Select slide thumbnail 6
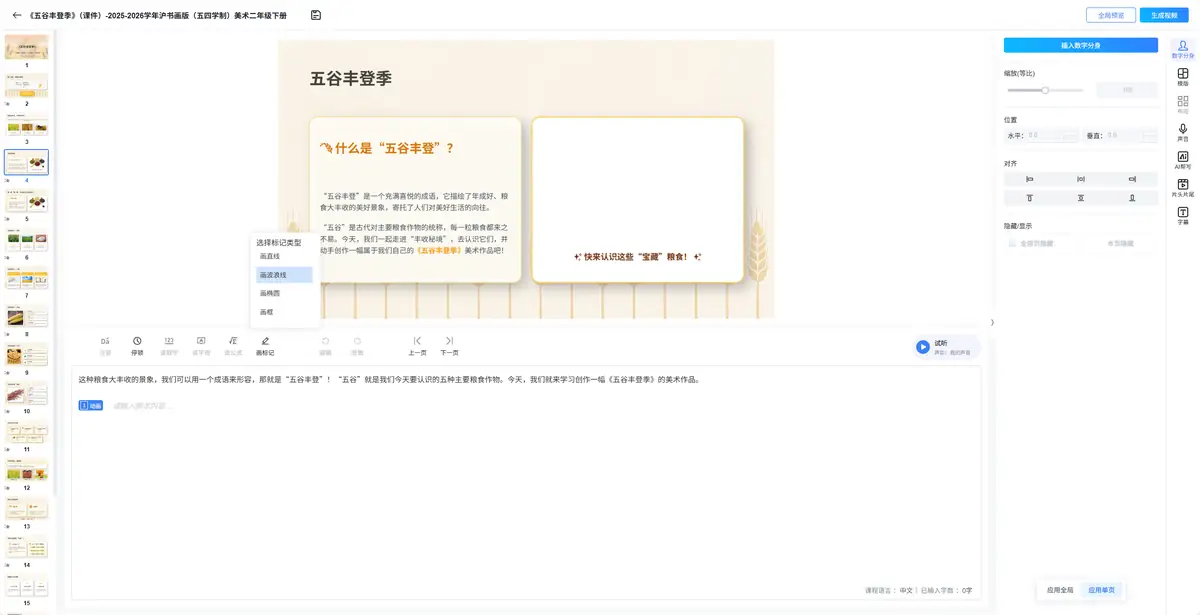Viewport: 1200px width, 615px height. [26, 239]
